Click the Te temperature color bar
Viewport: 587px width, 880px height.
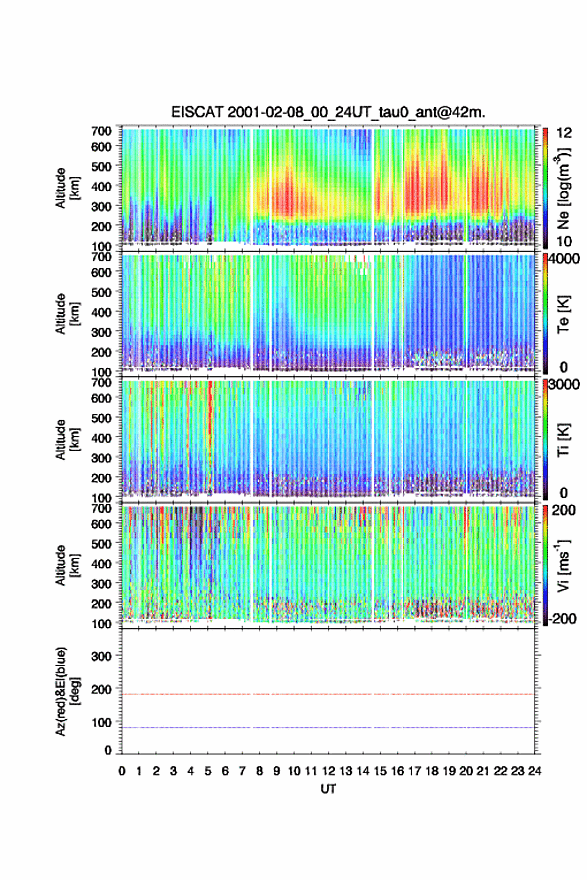pyautogui.click(x=545, y=314)
